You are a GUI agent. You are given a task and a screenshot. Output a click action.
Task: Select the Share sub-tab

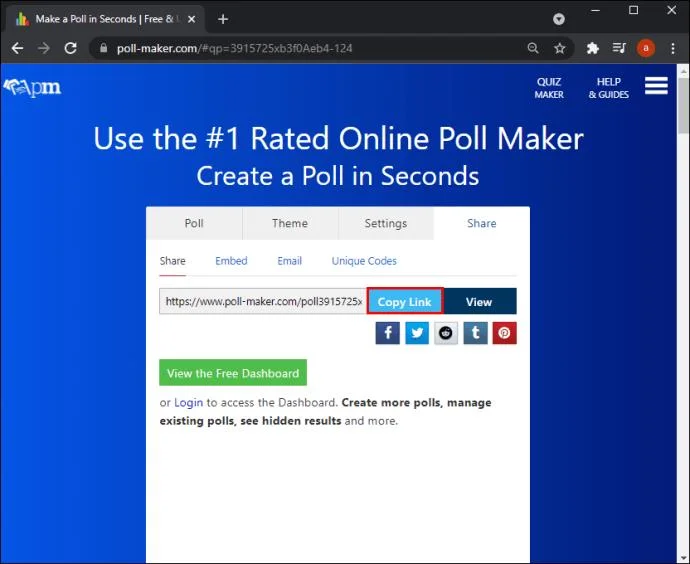tap(172, 261)
